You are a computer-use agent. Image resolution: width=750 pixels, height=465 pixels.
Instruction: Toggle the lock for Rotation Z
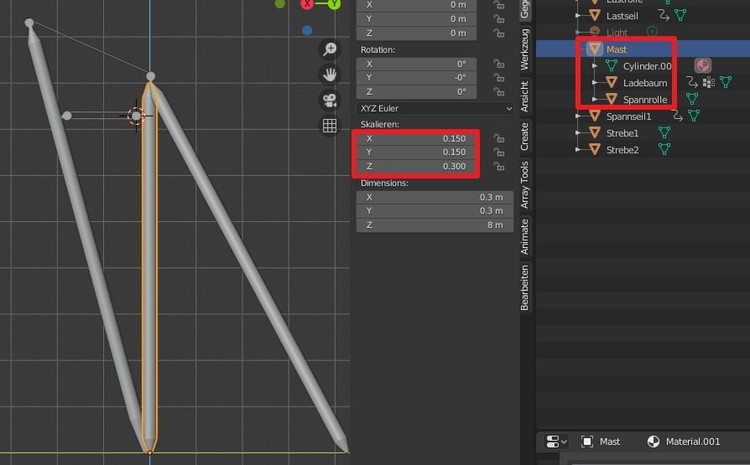[499, 91]
